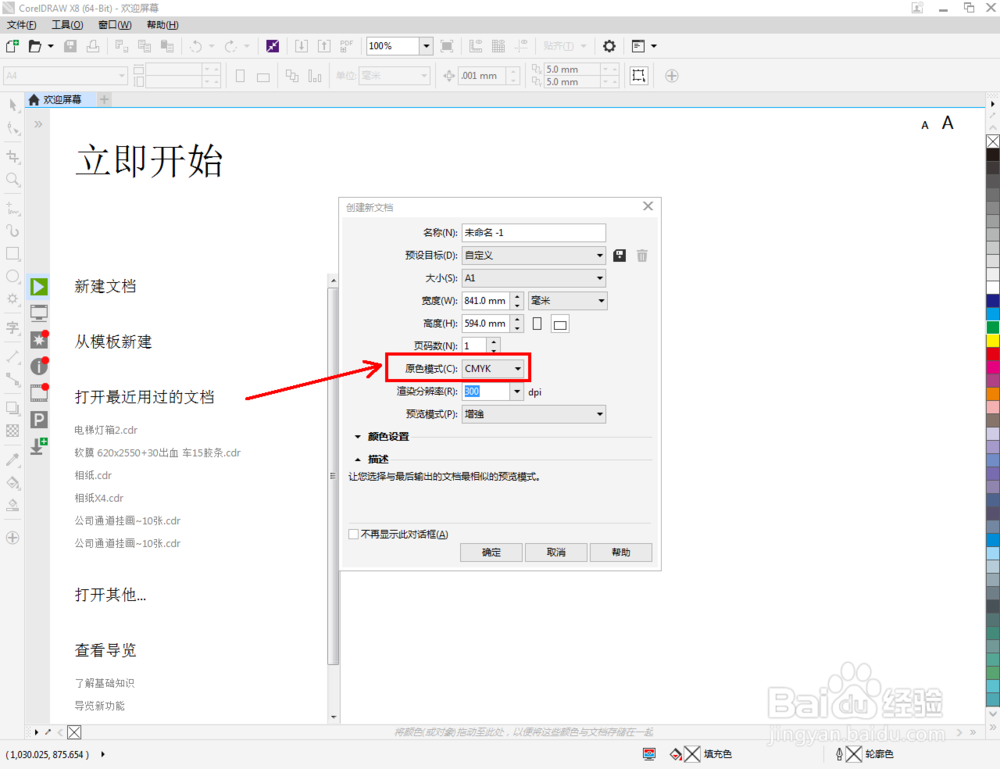
Task: Click the document name input field
Action: 534,233
